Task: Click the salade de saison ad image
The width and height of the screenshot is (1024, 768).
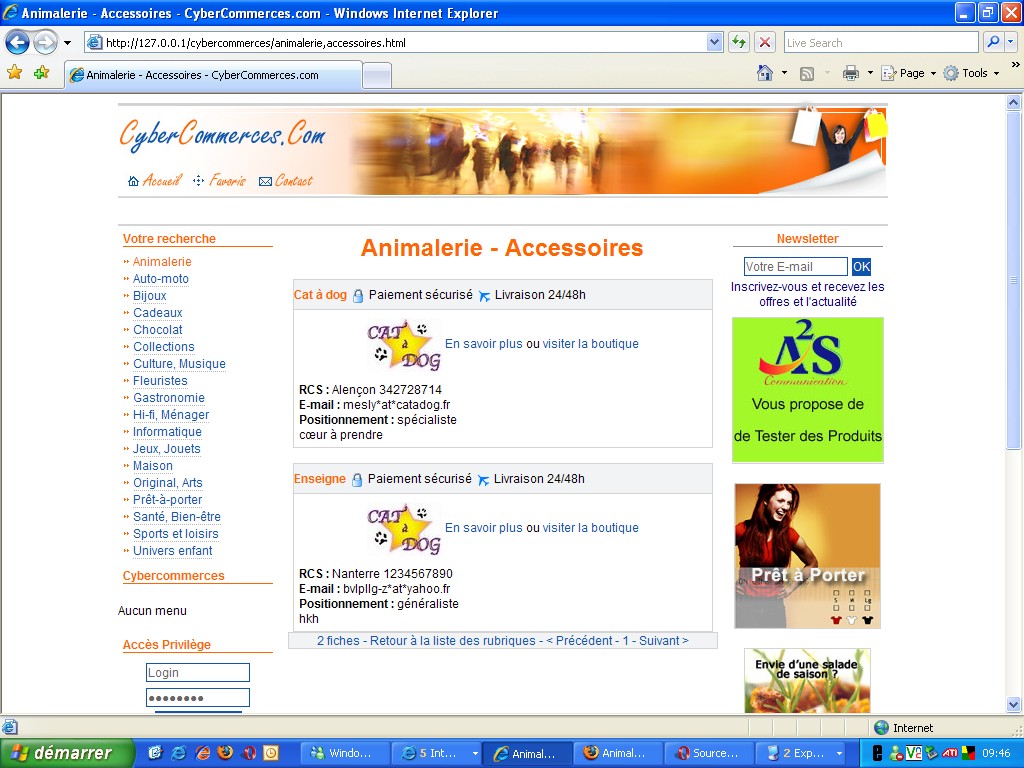Action: 807,680
